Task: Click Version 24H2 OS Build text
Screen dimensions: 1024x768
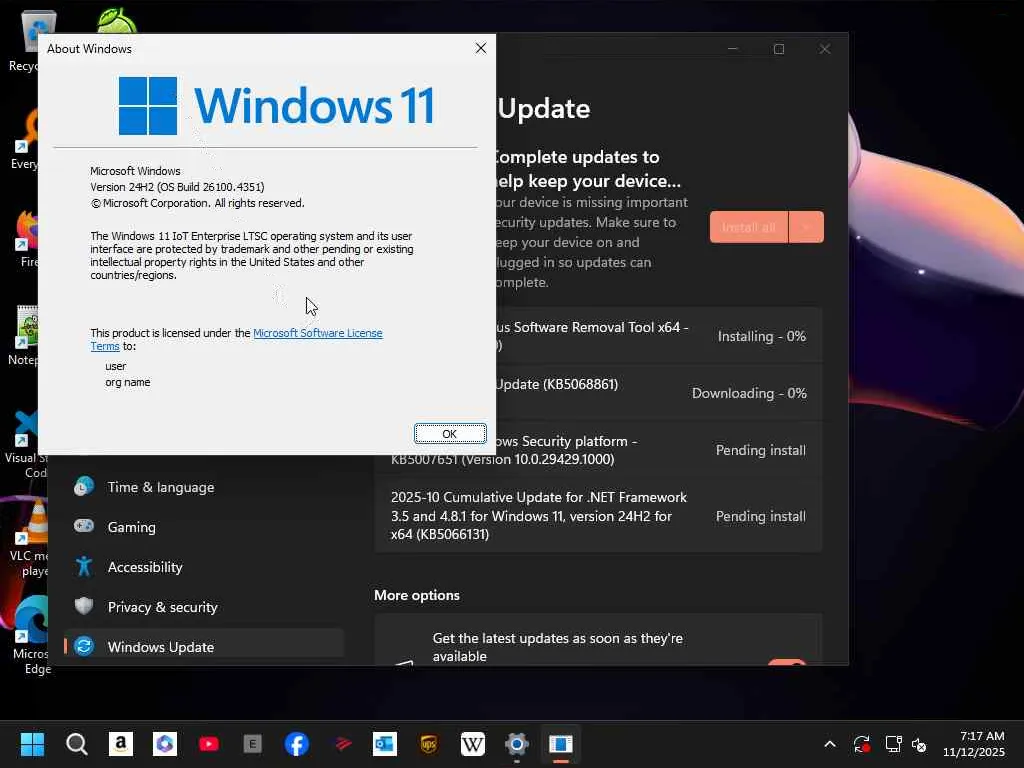Action: click(x=177, y=187)
